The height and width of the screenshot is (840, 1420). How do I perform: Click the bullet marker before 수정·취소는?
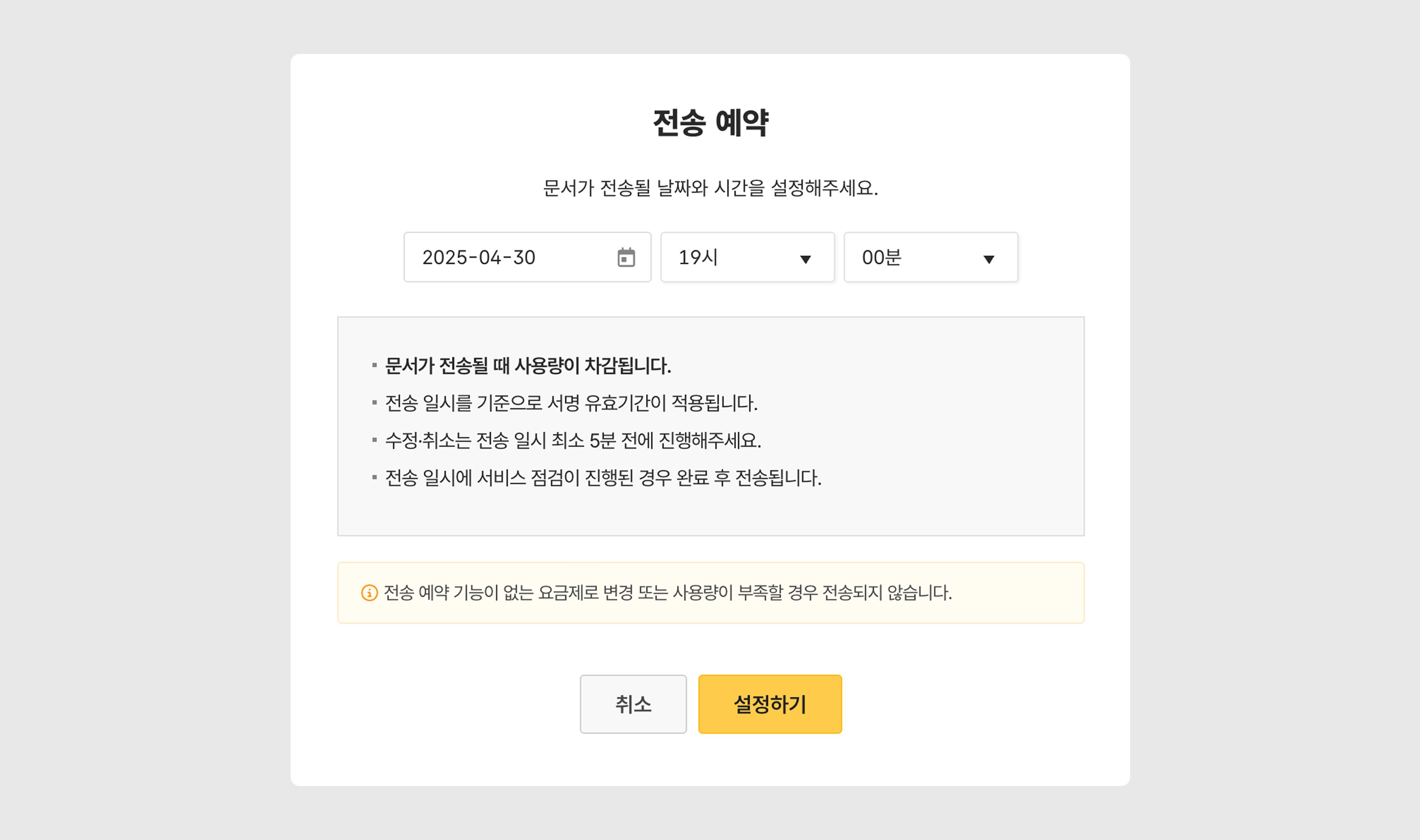click(374, 440)
